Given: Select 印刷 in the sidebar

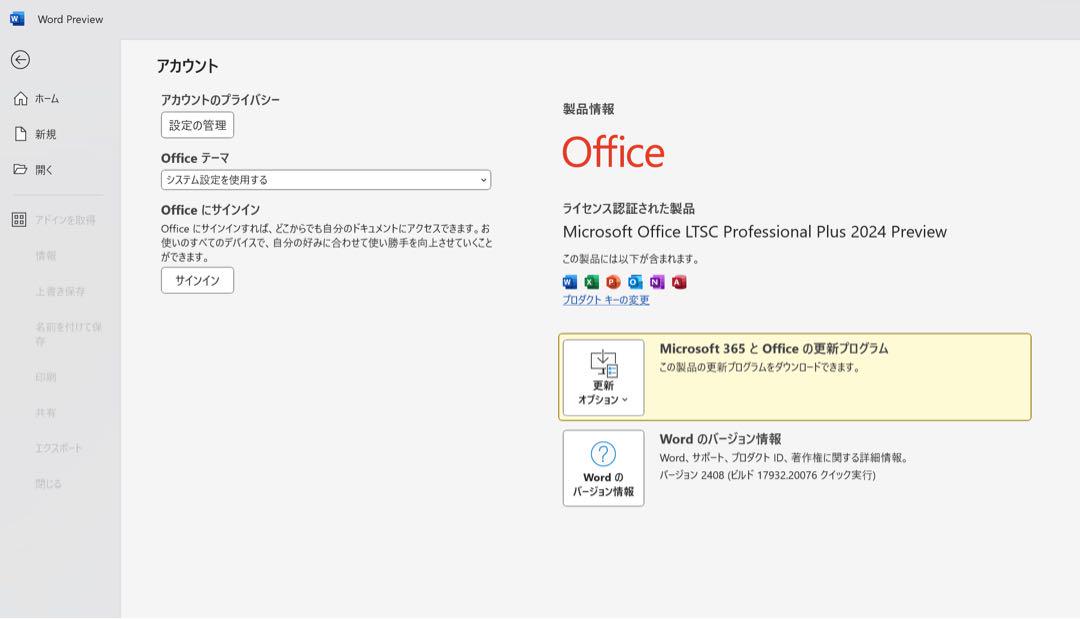Looking at the screenshot, I should pos(45,377).
